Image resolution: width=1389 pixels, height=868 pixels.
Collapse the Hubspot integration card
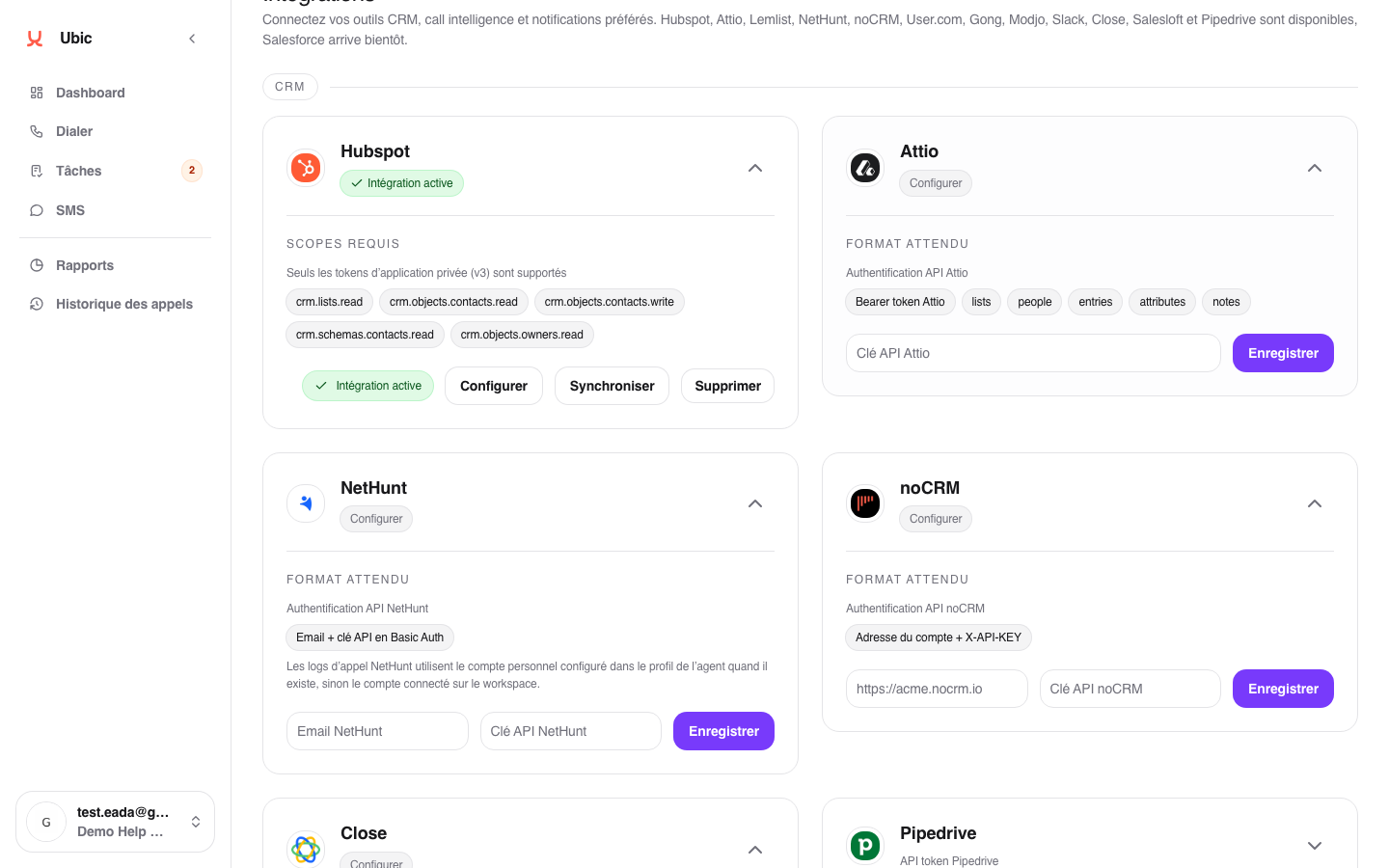tap(755, 168)
